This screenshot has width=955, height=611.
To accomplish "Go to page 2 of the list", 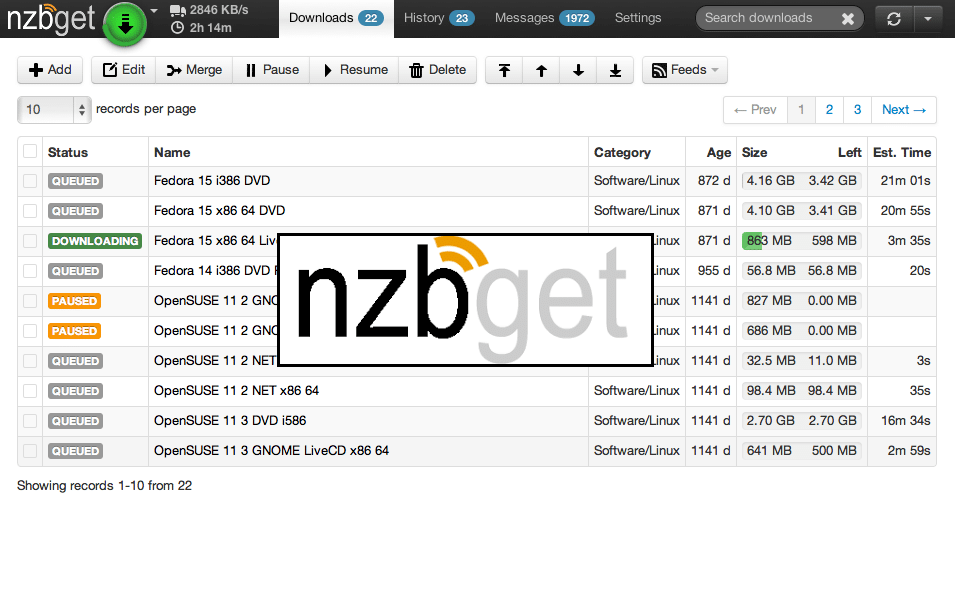I will (x=830, y=110).
